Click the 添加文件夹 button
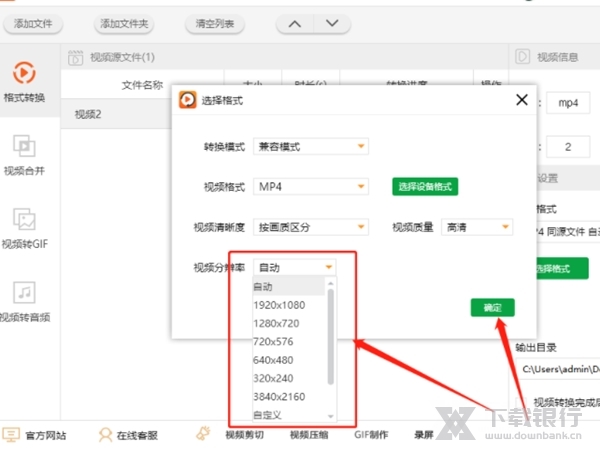600x449 pixels. 124,24
